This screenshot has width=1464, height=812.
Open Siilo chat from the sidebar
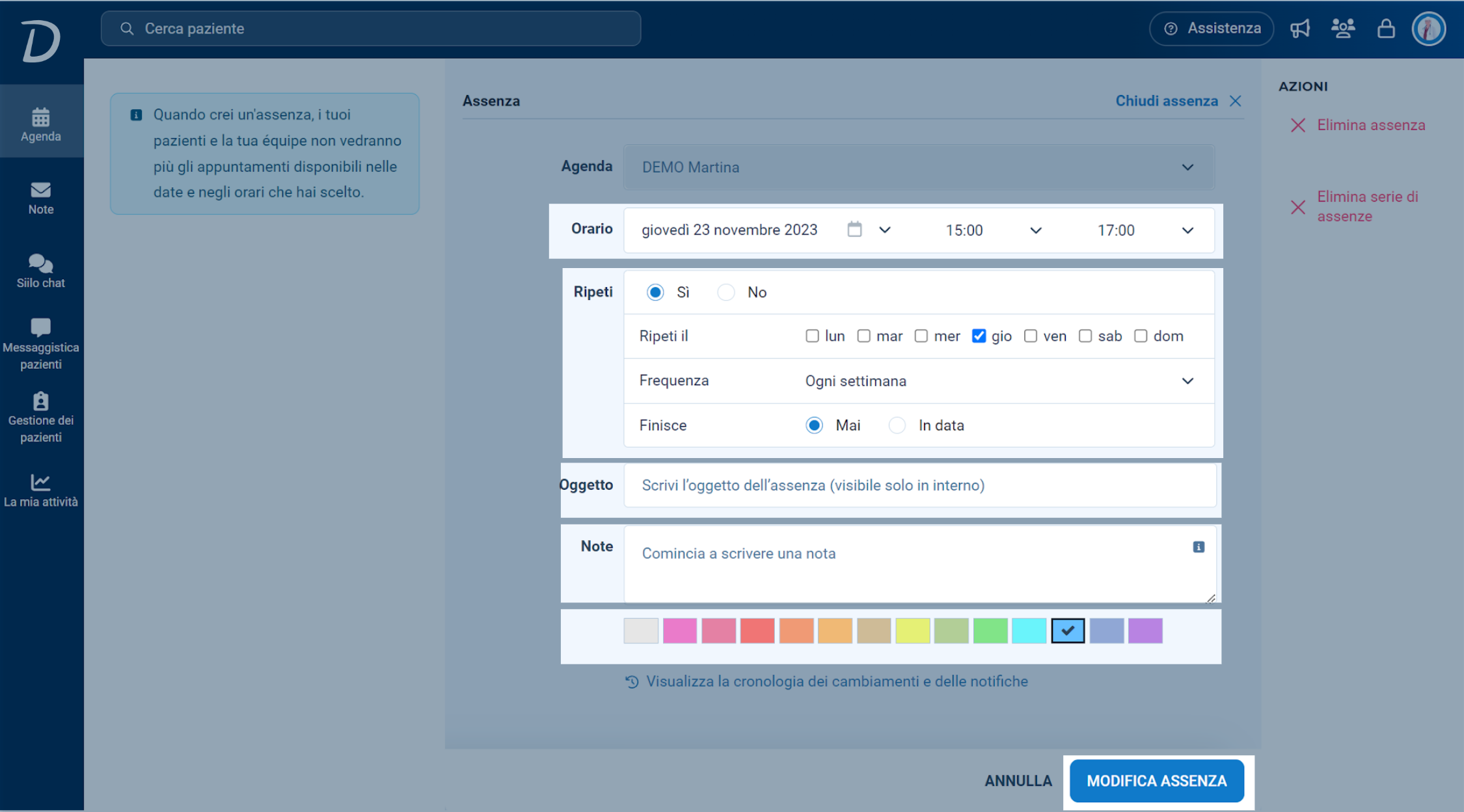(40, 271)
